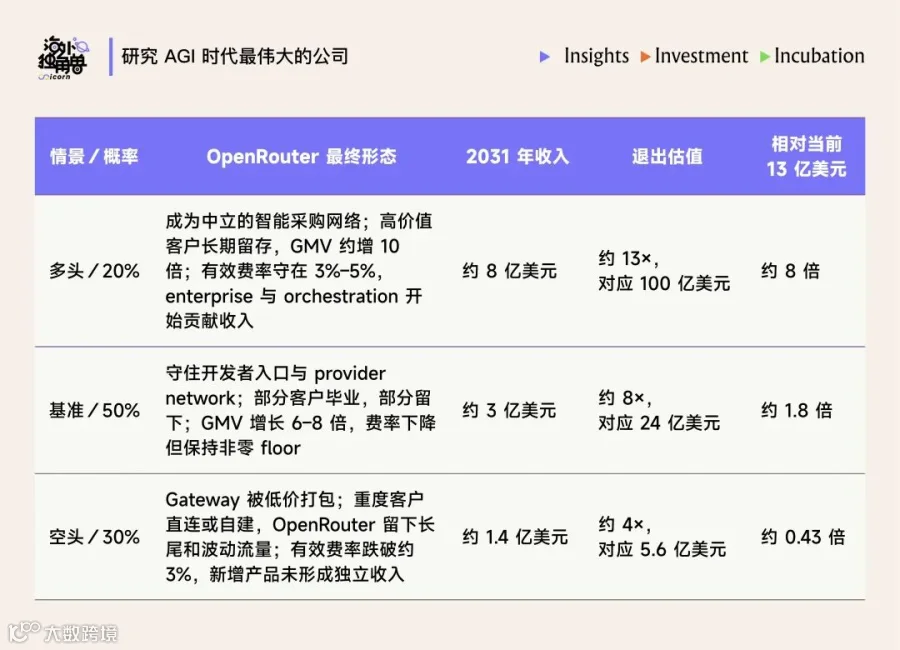Screen dimensions: 900x650
Task: Select the 多头 / 20% scenario cell
Action: (x=94, y=270)
